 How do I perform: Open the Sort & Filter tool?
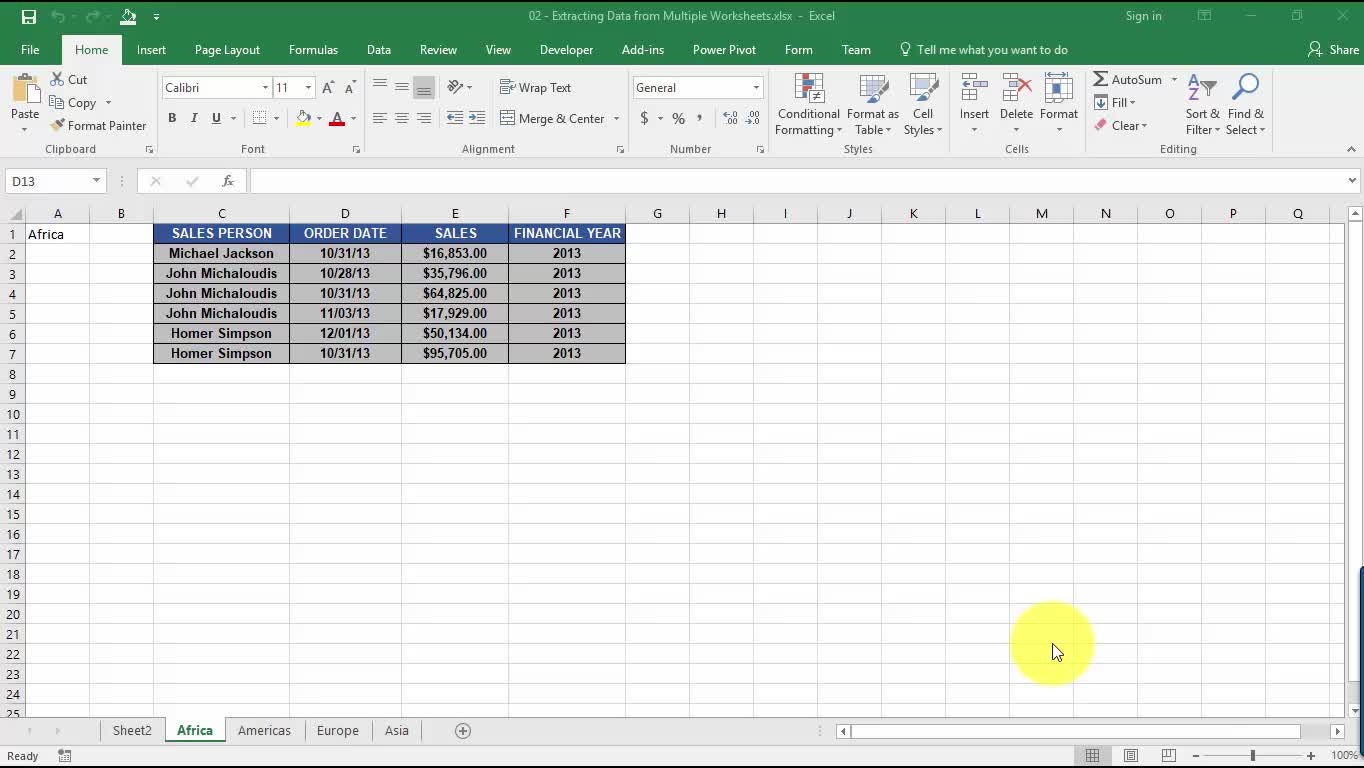(x=1202, y=105)
